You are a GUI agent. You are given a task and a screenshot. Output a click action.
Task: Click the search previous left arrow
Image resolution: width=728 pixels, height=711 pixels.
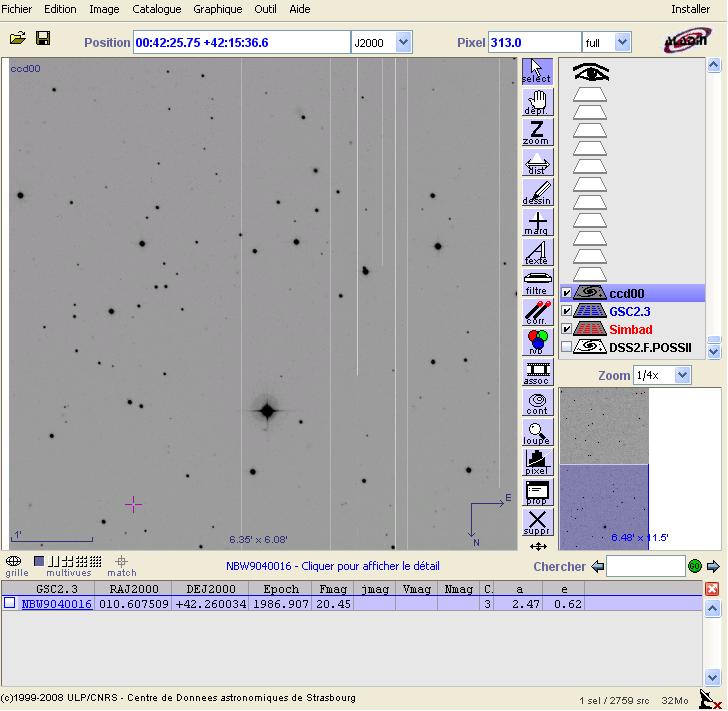coord(598,567)
